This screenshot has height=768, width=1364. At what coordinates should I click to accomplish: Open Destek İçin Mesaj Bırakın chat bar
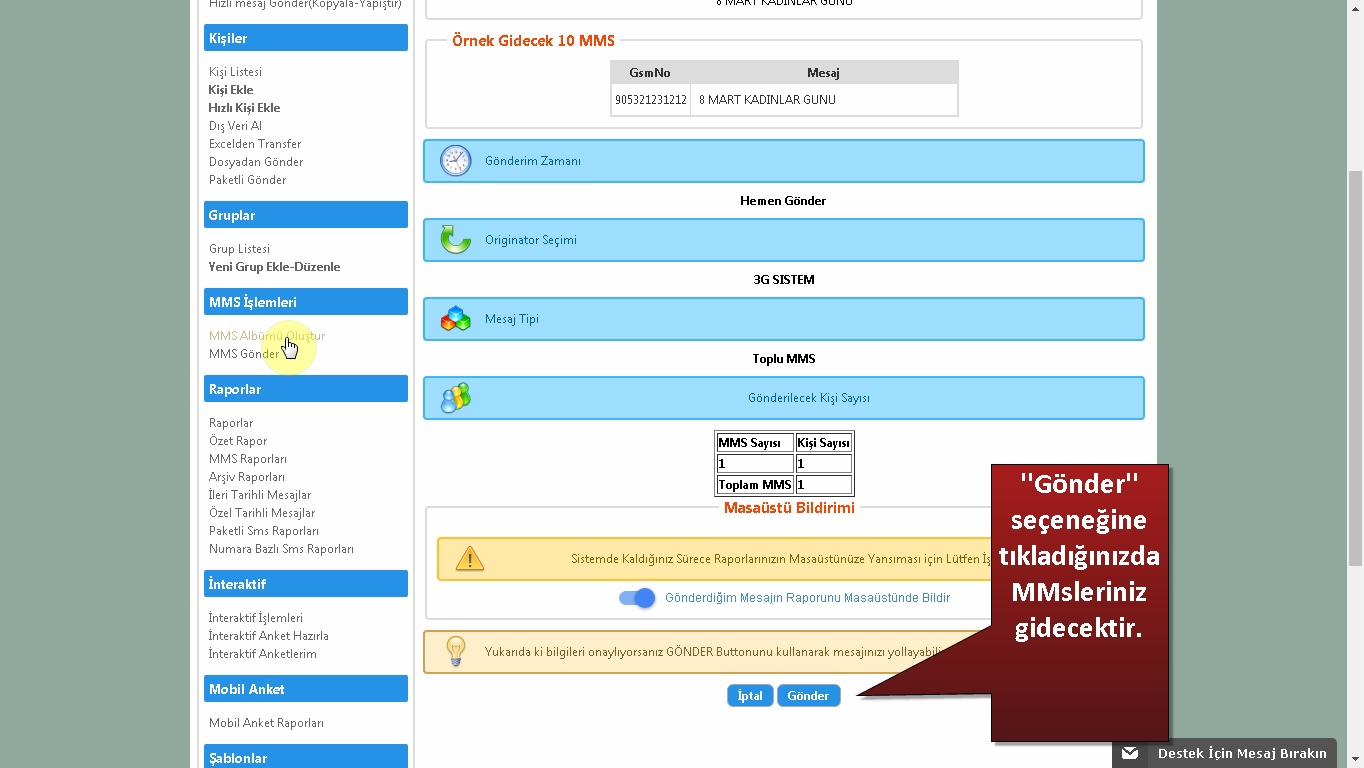[x=1241, y=753]
